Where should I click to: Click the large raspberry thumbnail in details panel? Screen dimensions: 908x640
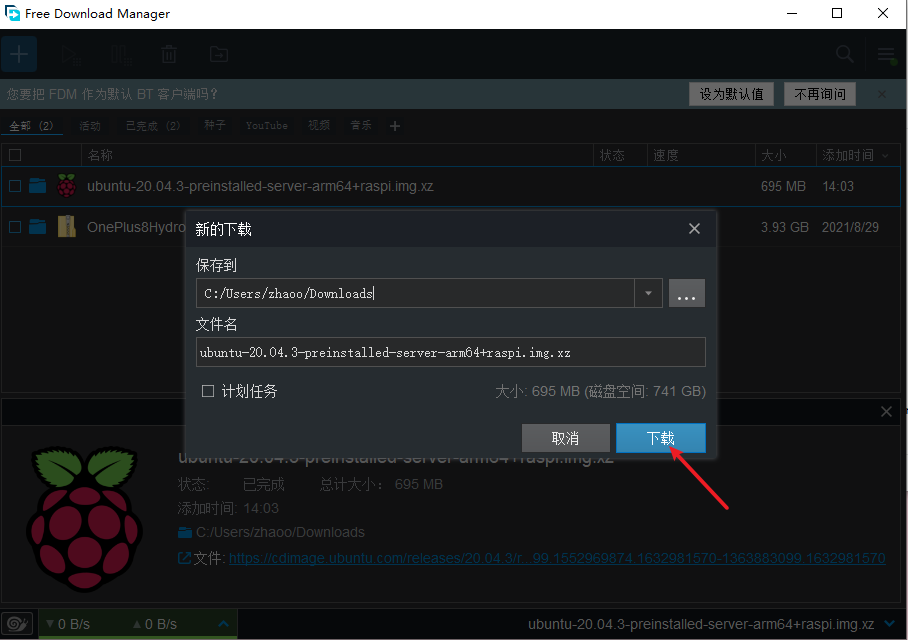(85, 519)
